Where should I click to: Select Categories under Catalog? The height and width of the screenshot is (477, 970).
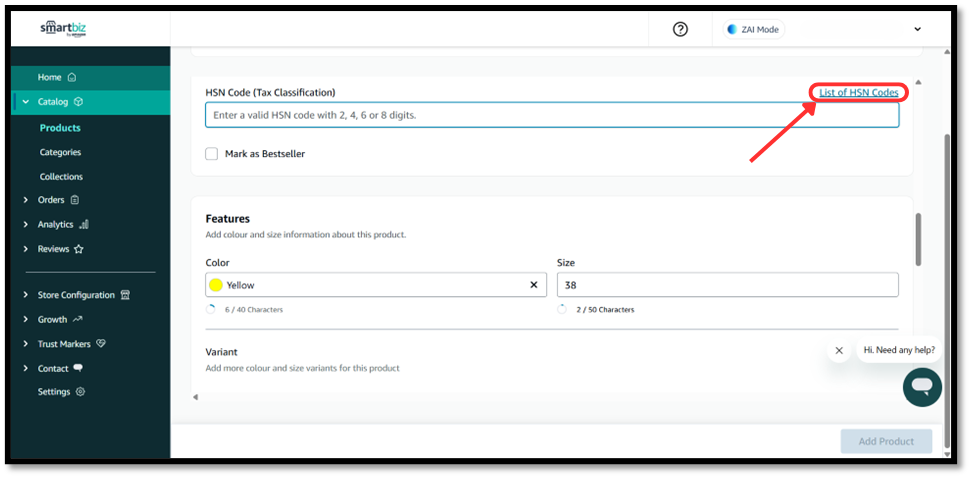[60, 152]
